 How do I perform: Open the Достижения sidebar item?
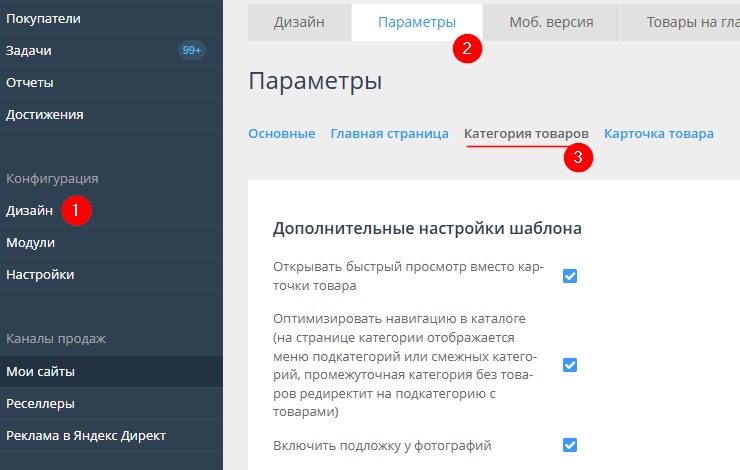point(45,114)
